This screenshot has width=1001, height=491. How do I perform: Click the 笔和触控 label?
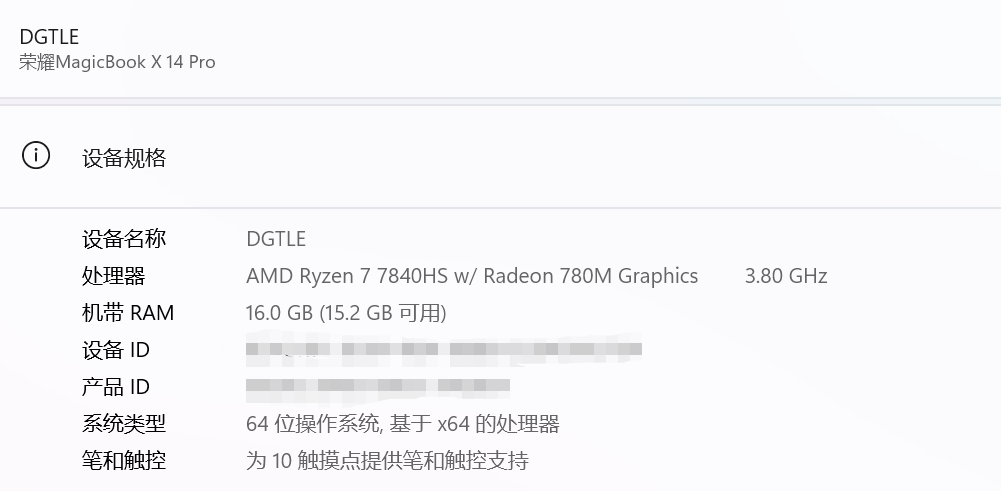pyautogui.click(x=124, y=461)
